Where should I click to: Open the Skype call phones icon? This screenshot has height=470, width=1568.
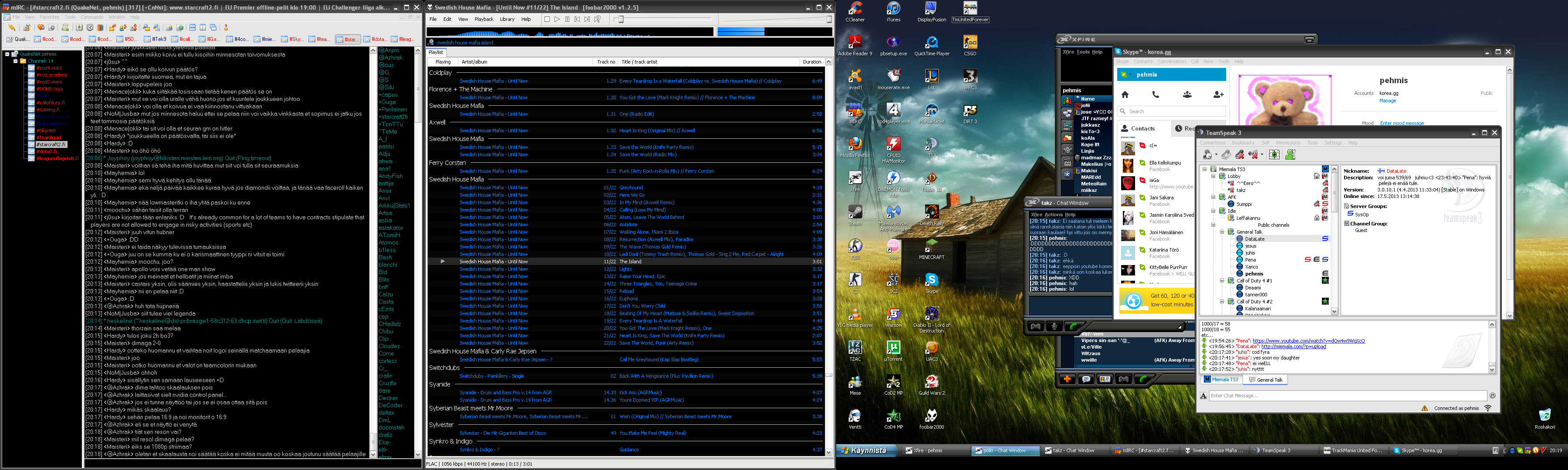coord(1155,95)
